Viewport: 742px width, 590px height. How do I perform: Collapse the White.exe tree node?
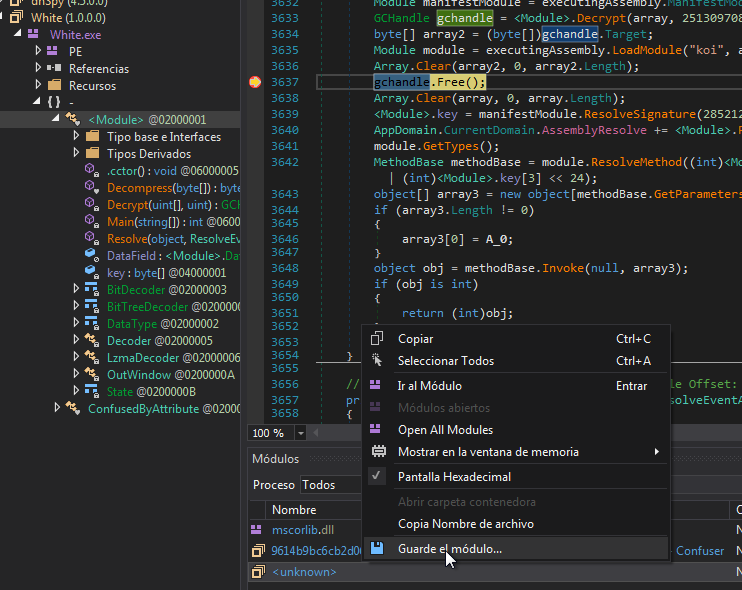click(18, 34)
